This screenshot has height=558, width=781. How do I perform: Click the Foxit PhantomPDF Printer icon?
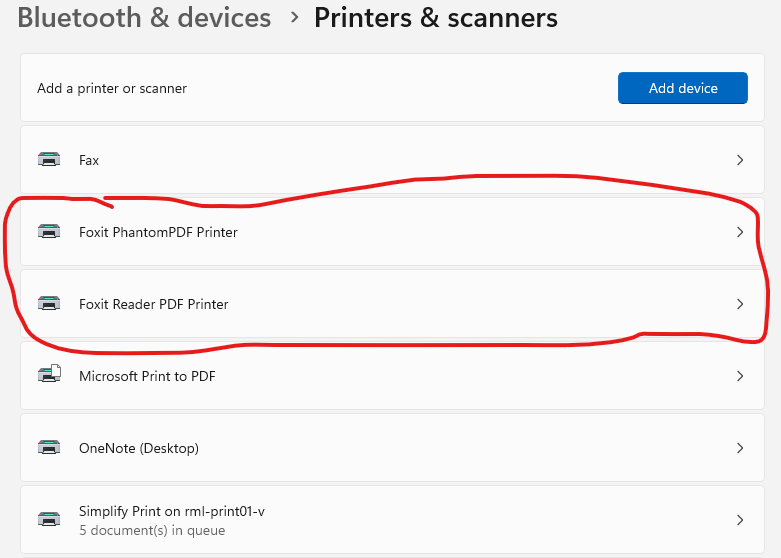[x=49, y=232]
